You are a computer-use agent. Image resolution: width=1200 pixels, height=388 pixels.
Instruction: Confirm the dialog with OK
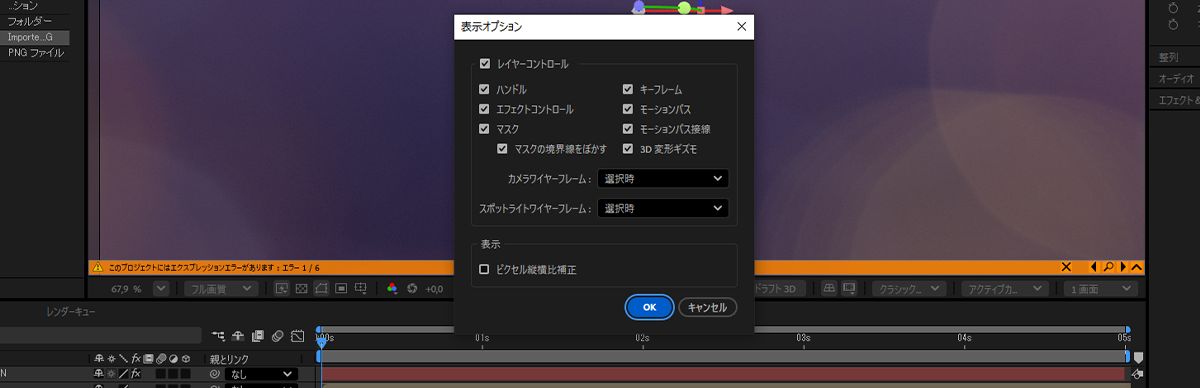tap(649, 307)
